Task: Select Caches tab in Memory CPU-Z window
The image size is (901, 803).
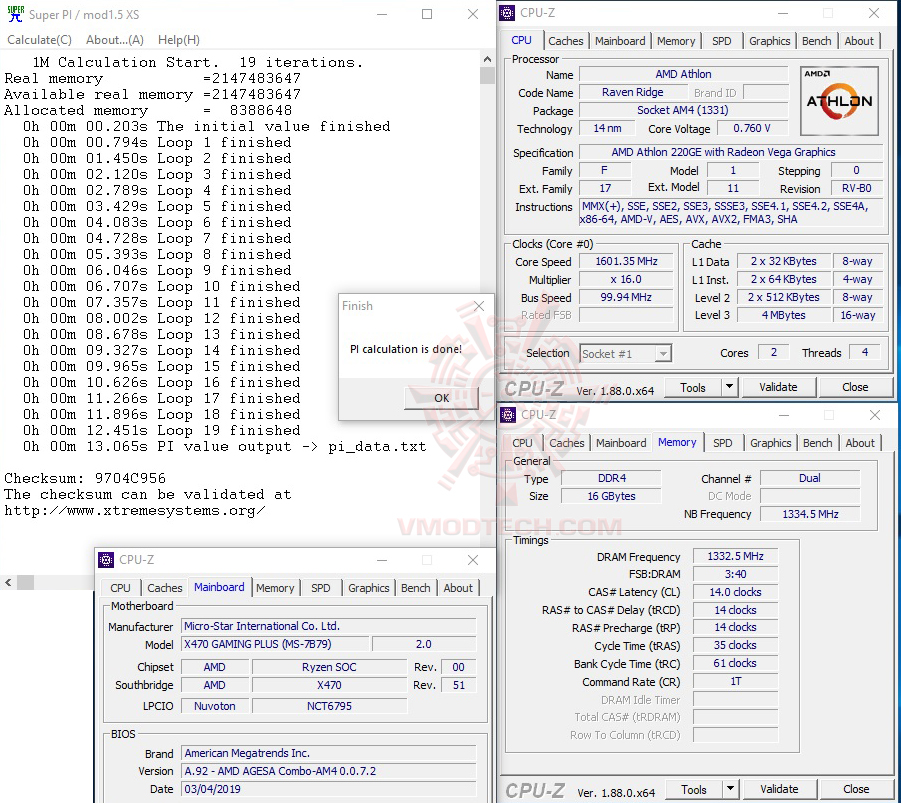Action: (567, 443)
